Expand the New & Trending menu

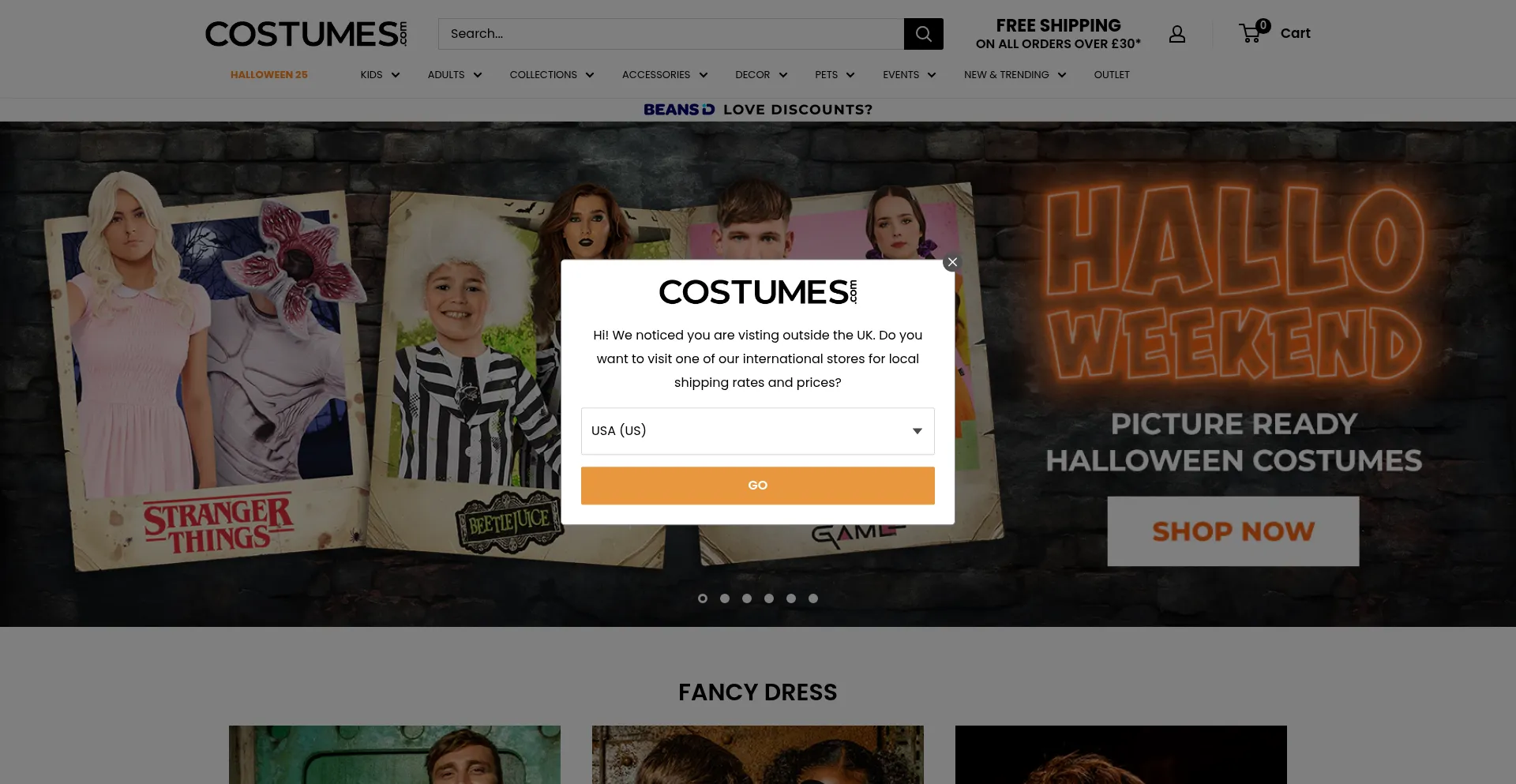[x=1015, y=75]
